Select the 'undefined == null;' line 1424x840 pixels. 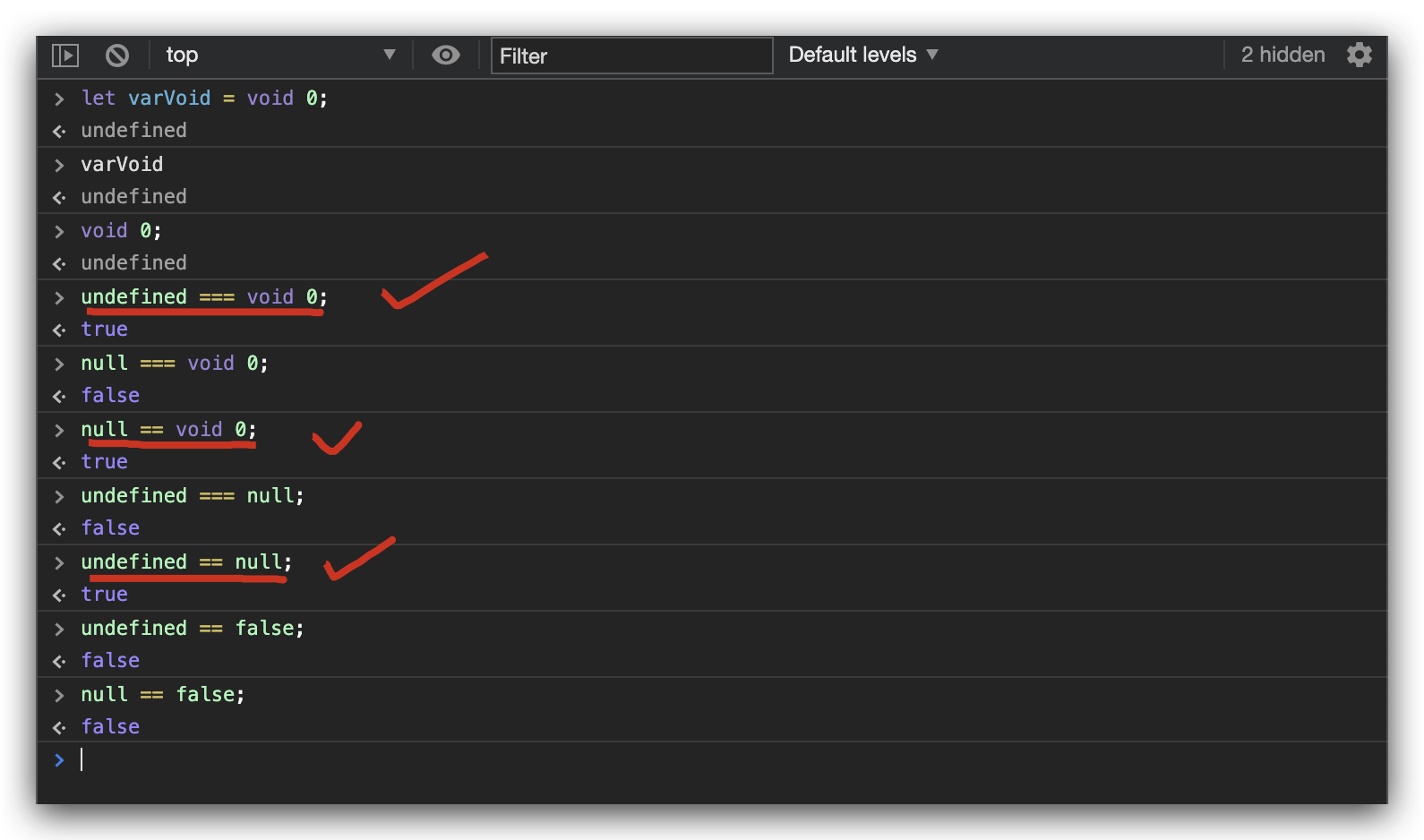186,562
